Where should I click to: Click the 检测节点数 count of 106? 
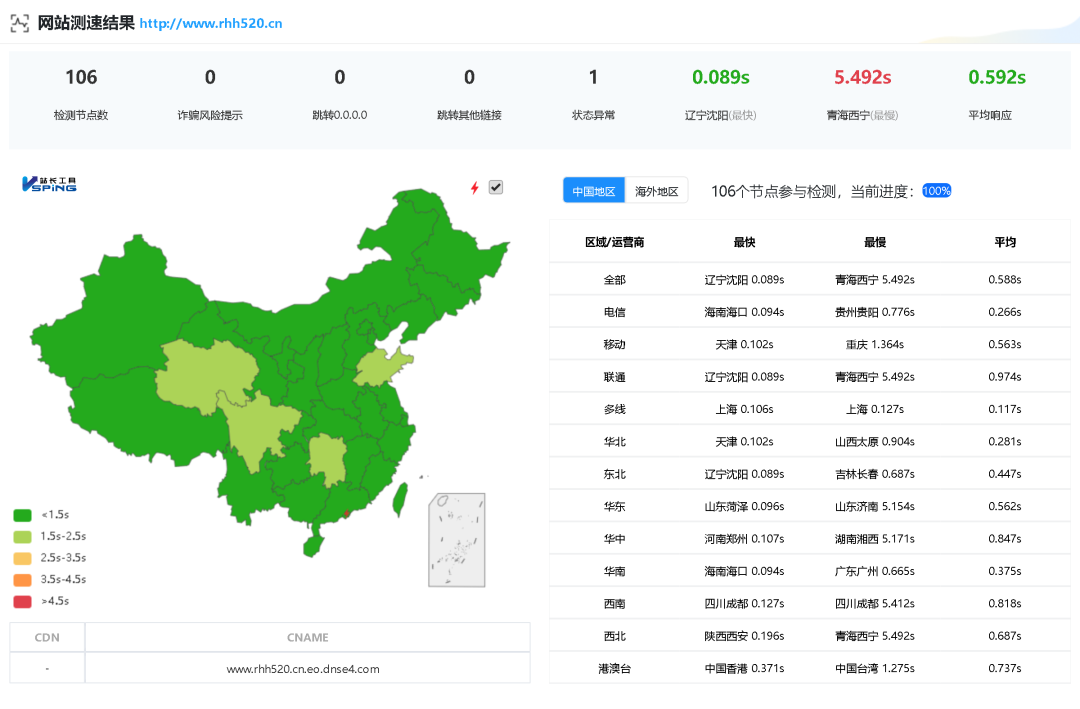[80, 77]
